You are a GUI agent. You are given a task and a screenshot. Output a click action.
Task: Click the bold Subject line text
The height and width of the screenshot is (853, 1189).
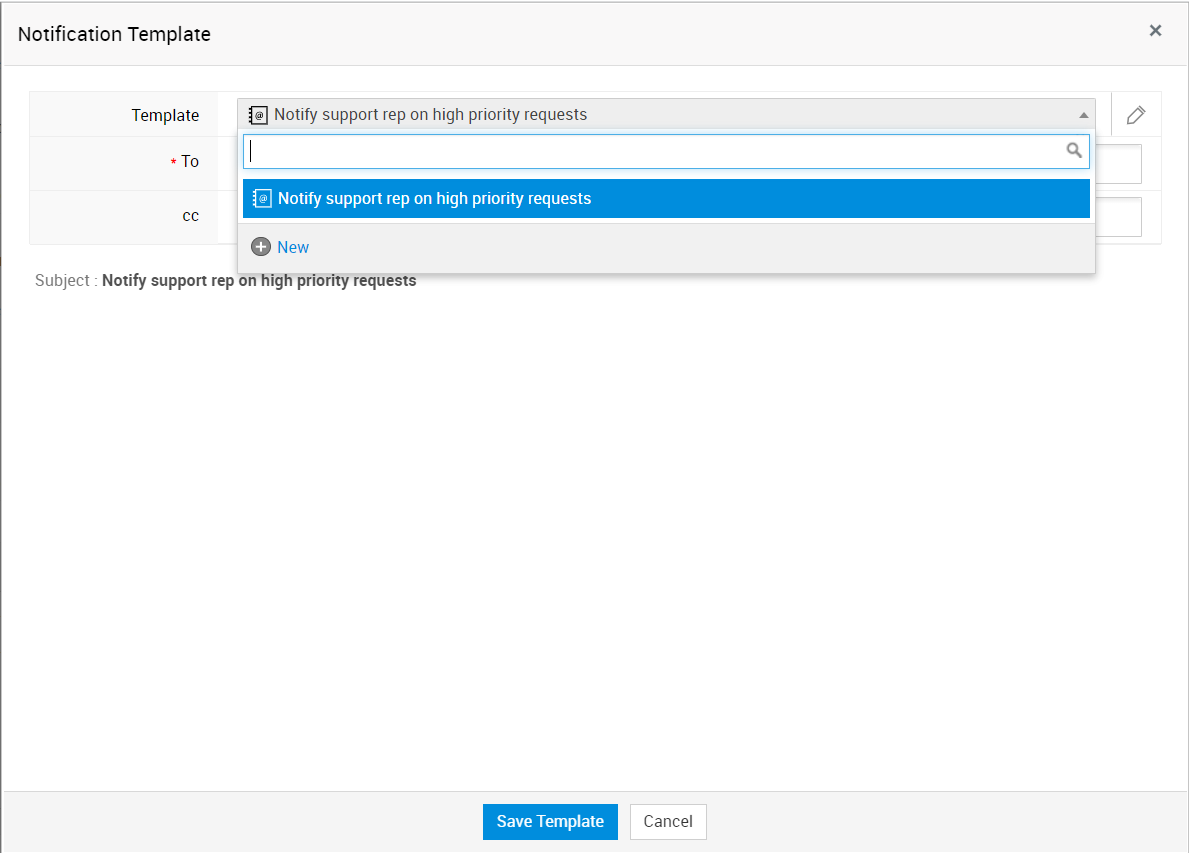point(259,281)
